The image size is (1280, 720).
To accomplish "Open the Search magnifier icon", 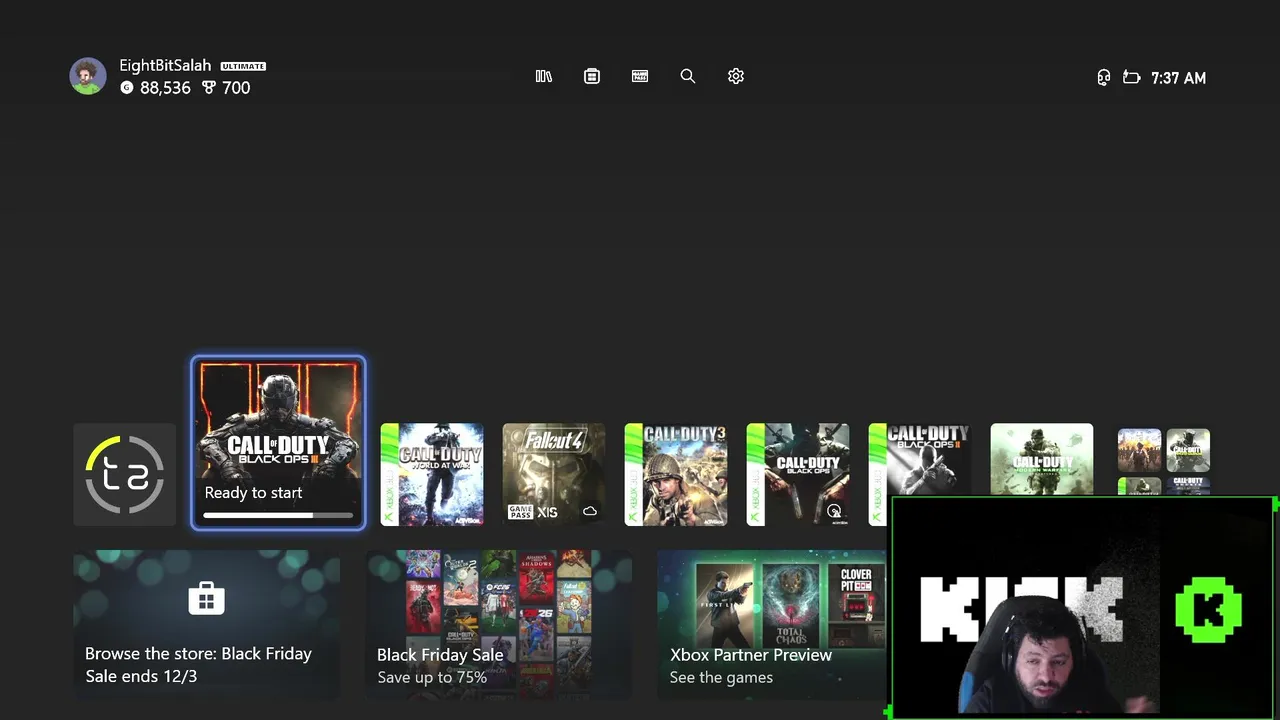I will 688,76.
